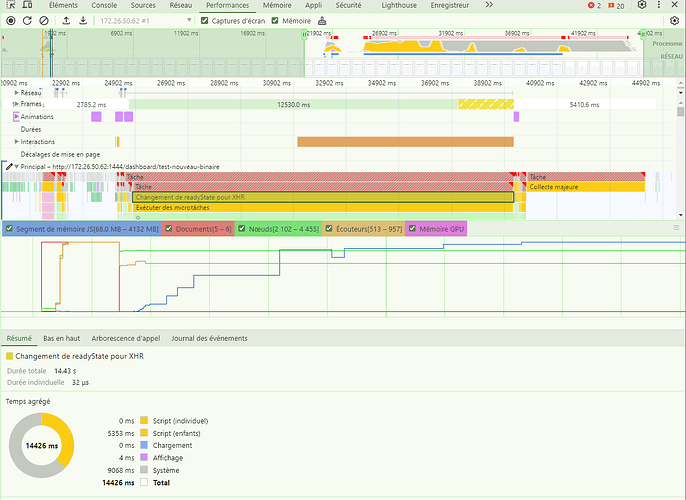Expand the Réseau track
Screen dimensions: 686x500
click(x=16, y=92)
